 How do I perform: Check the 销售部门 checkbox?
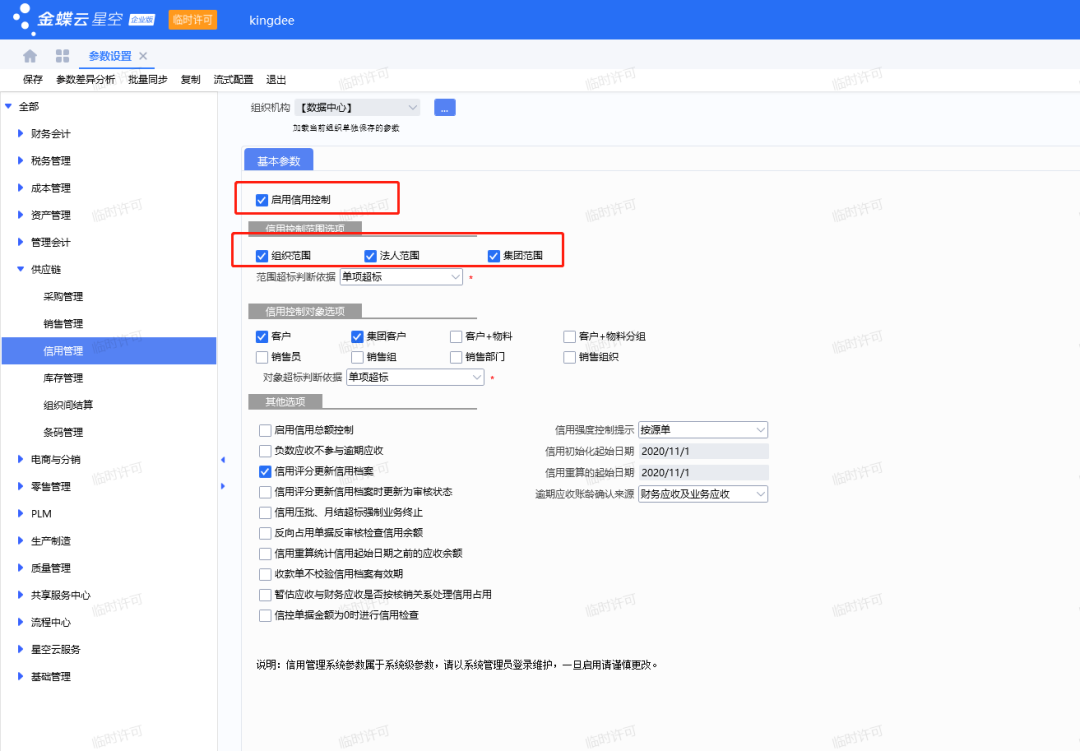coord(456,357)
